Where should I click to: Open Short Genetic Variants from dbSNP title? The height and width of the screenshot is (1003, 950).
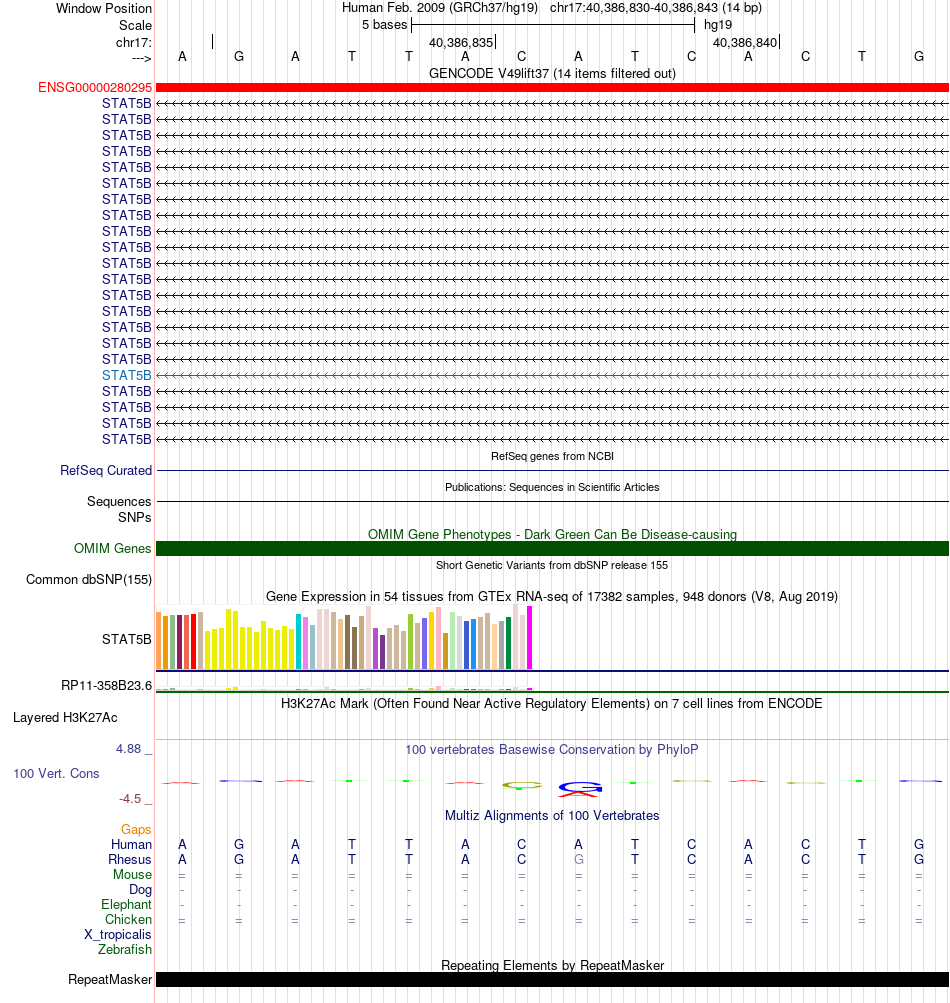point(552,565)
